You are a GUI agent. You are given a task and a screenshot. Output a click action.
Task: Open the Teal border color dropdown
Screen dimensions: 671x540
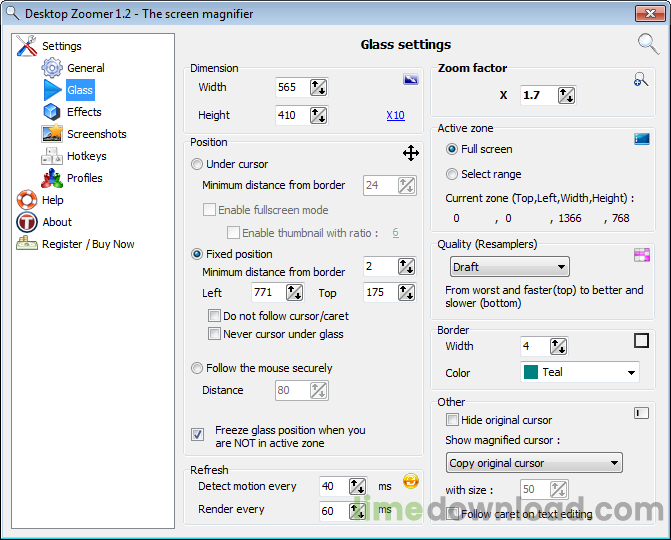[579, 372]
